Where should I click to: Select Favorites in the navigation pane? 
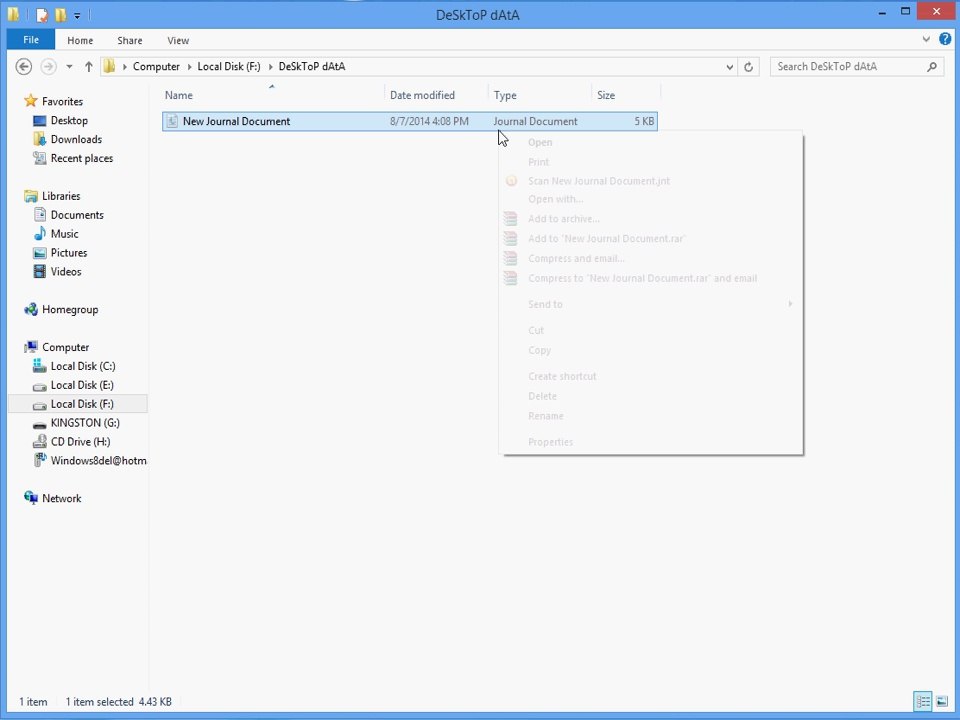(x=62, y=102)
